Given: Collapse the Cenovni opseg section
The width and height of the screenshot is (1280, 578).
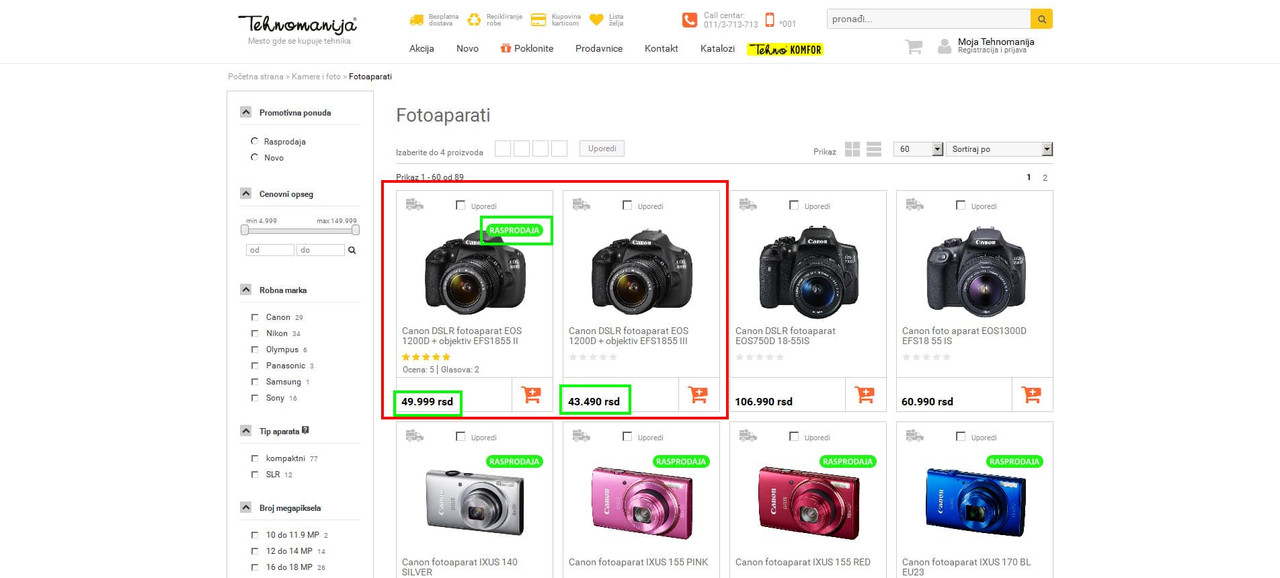Looking at the screenshot, I should tap(246, 193).
